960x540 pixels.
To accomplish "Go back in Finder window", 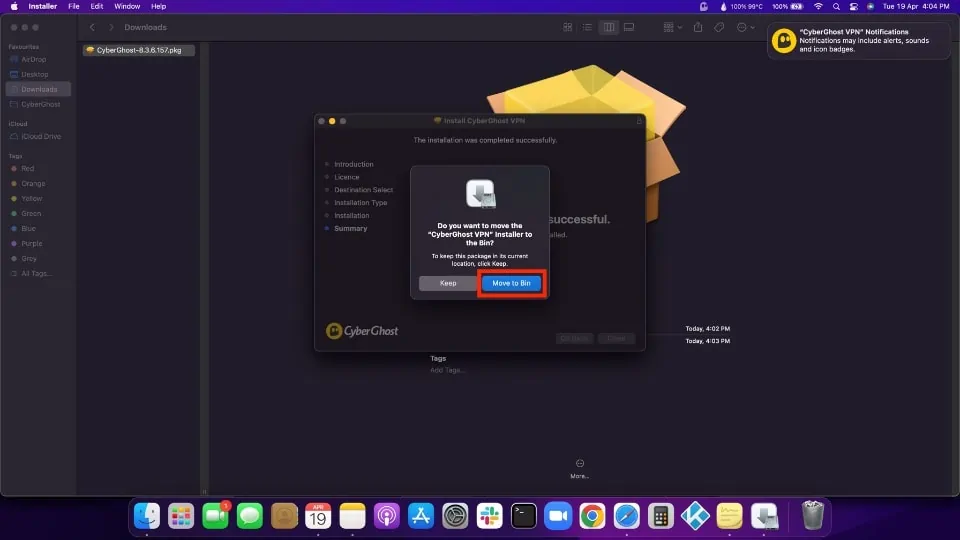I will 92,27.
